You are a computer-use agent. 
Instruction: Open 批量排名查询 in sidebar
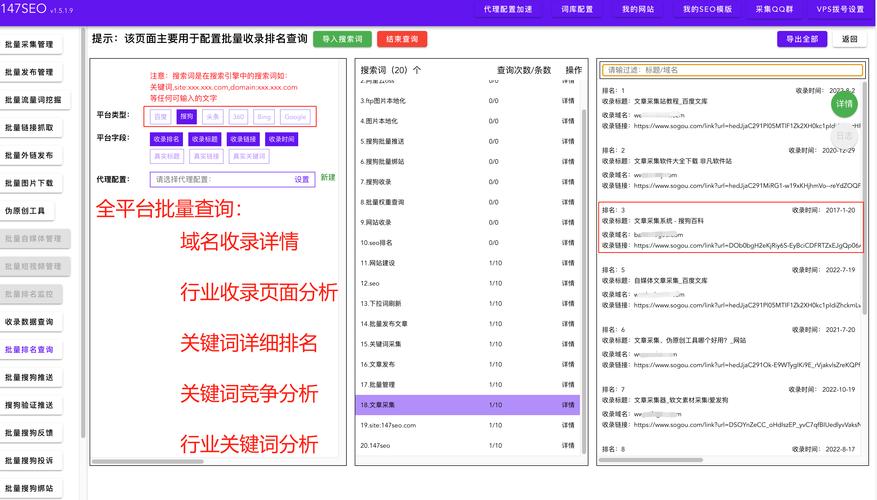click(x=31, y=350)
